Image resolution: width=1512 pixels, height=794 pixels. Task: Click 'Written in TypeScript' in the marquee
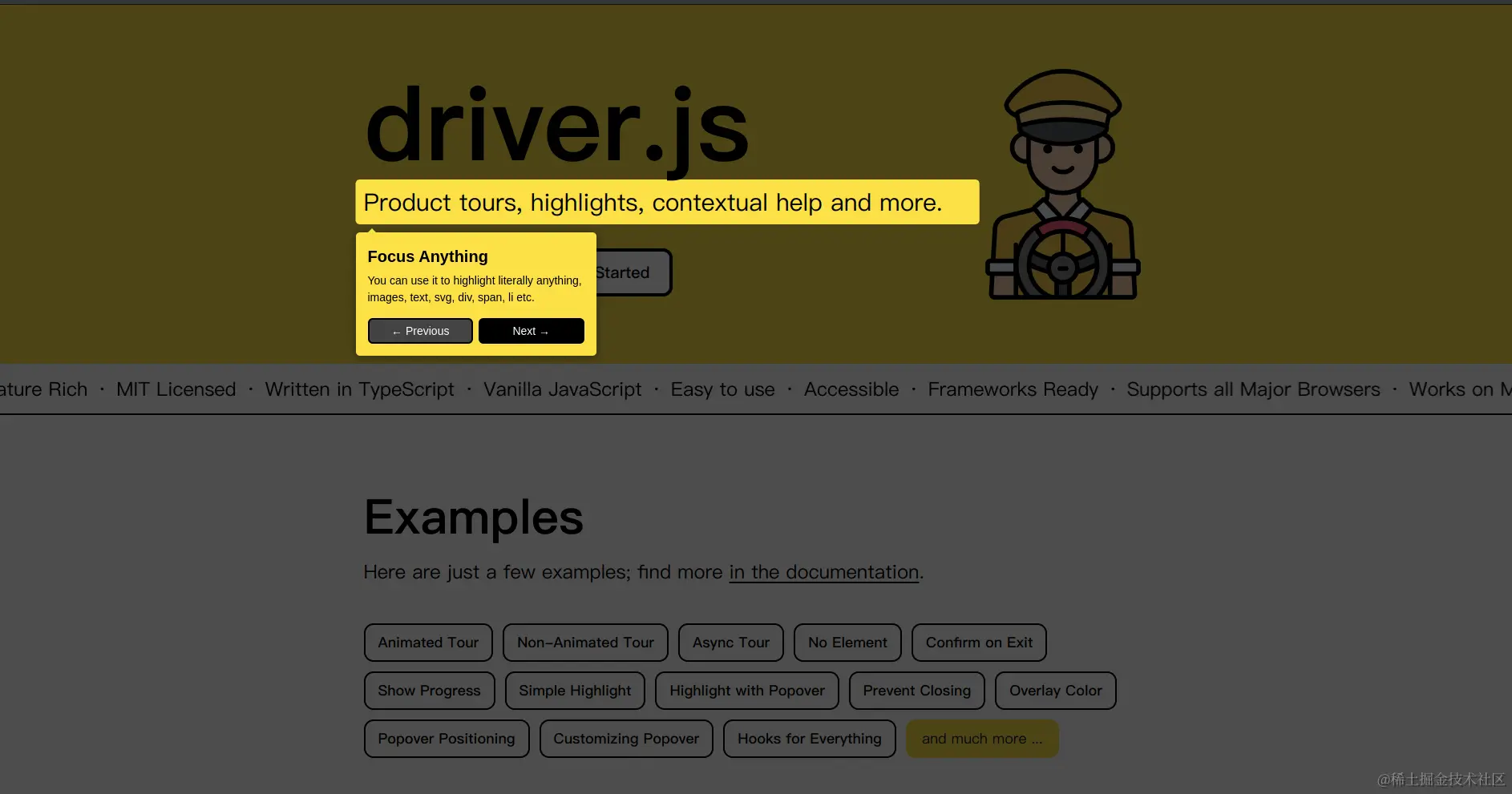pyautogui.click(x=360, y=389)
